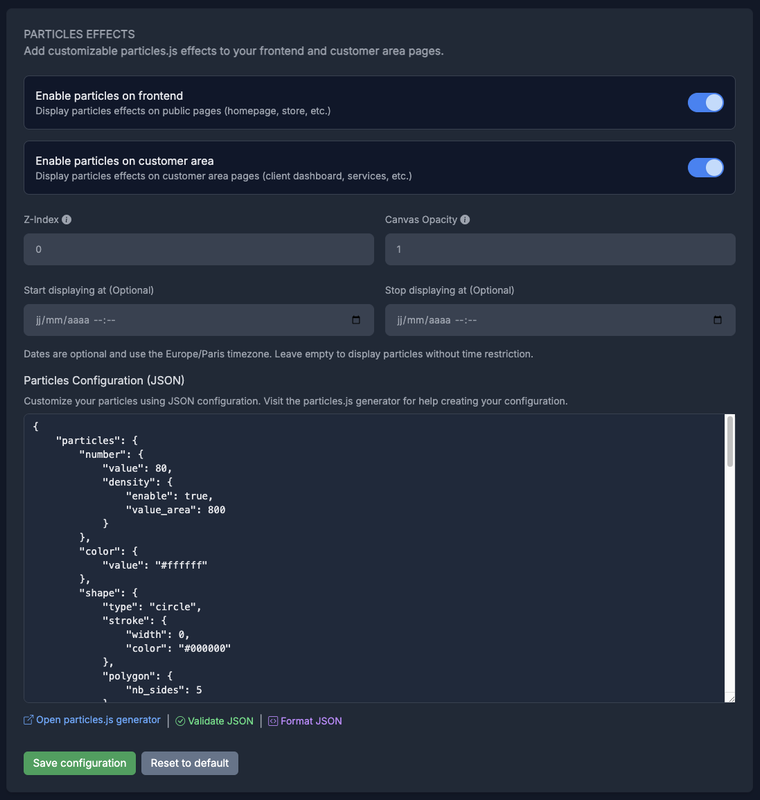Disable particles on frontend toggle

705,102
